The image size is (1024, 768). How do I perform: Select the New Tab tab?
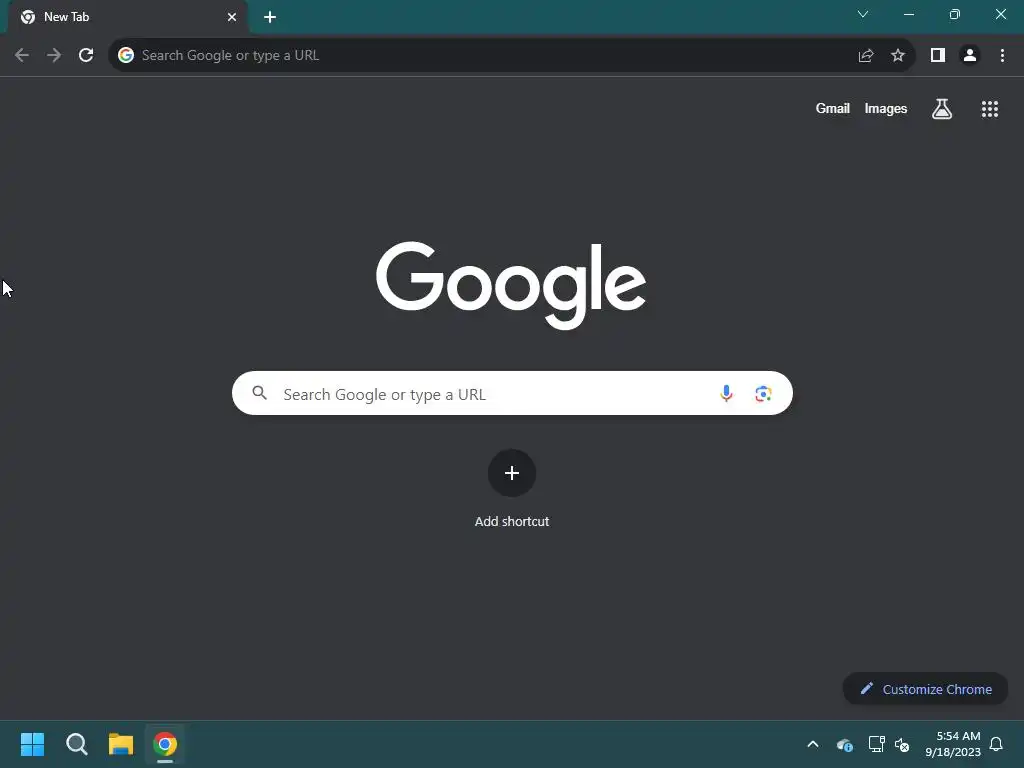129,17
